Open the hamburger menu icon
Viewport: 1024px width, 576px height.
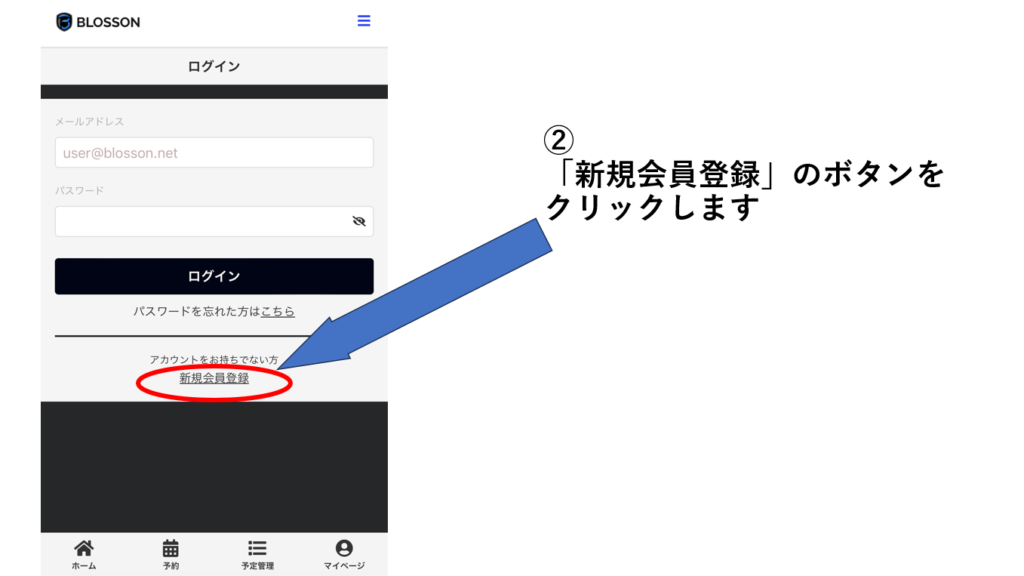pos(364,21)
